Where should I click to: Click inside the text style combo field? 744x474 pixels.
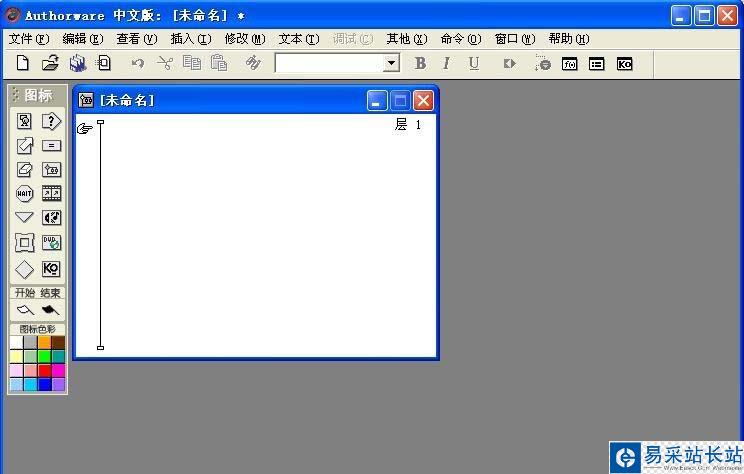pyautogui.click(x=329, y=63)
